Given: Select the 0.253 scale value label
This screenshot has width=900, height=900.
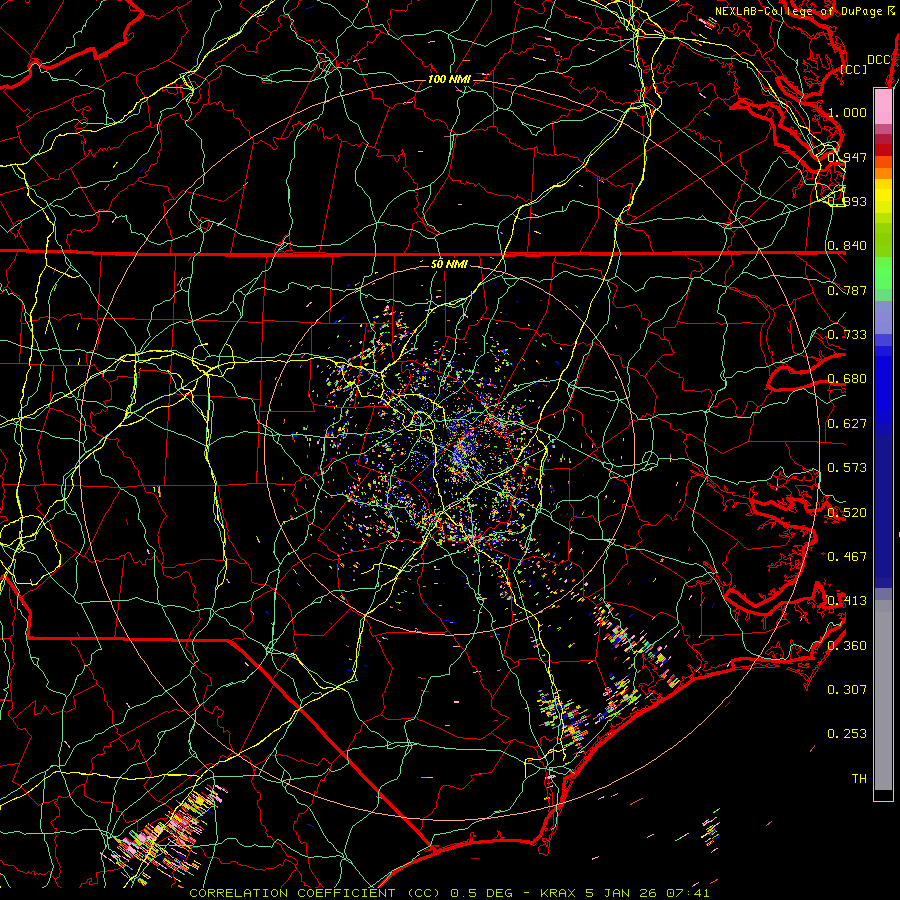Looking at the screenshot, I should tap(847, 734).
